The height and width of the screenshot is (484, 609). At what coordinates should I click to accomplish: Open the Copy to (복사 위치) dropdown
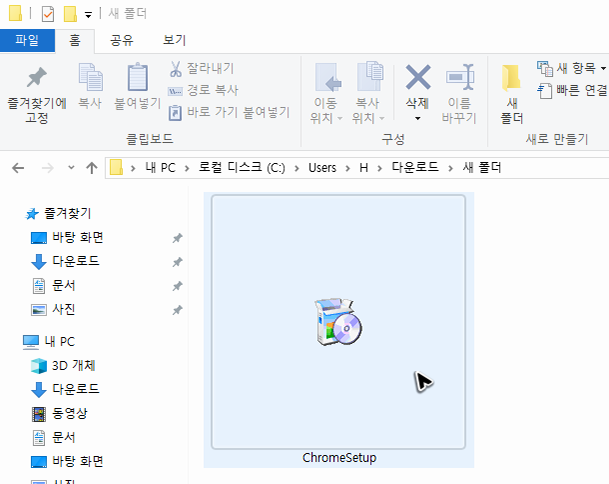coord(368,118)
